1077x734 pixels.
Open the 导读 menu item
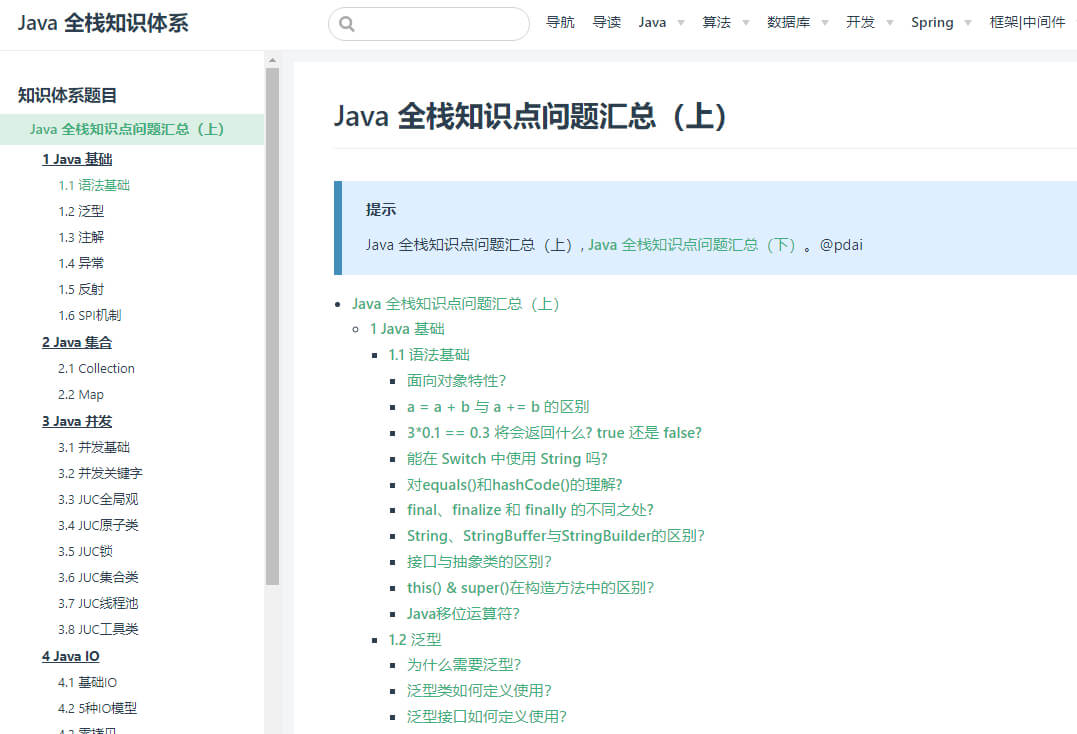point(606,22)
